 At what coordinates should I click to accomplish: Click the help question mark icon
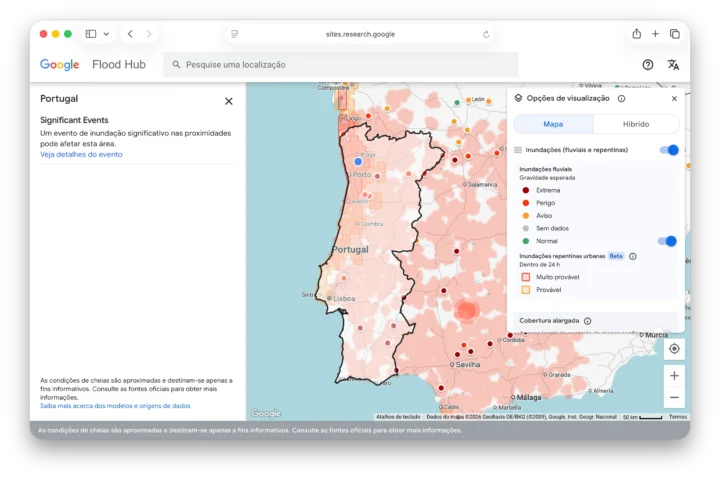click(x=648, y=64)
